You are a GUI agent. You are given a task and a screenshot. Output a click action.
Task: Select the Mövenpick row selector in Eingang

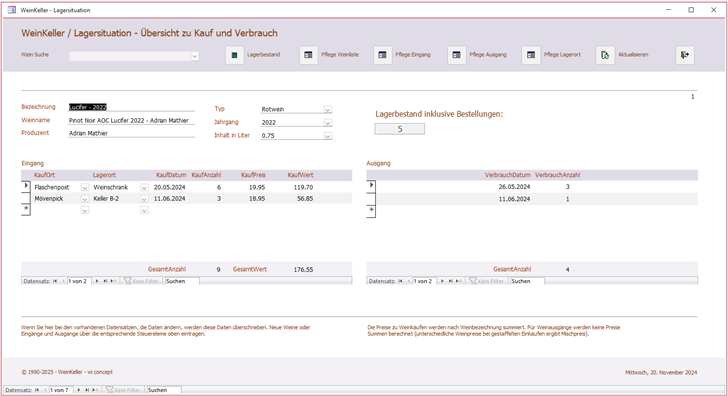click(x=26, y=198)
